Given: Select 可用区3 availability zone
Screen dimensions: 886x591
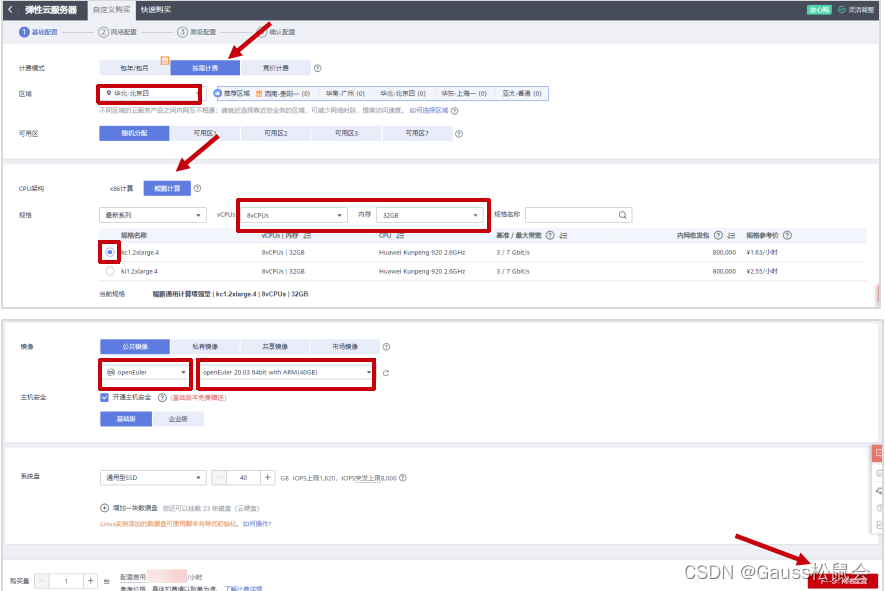Looking at the screenshot, I should click(x=346, y=133).
